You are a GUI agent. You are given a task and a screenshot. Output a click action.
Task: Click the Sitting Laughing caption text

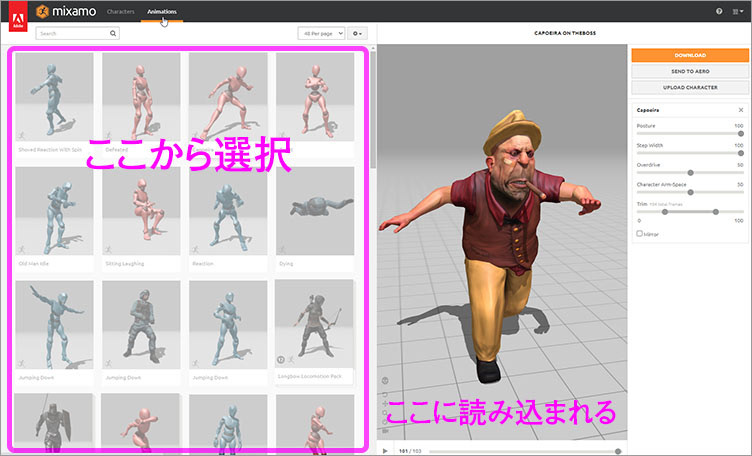pos(125,264)
